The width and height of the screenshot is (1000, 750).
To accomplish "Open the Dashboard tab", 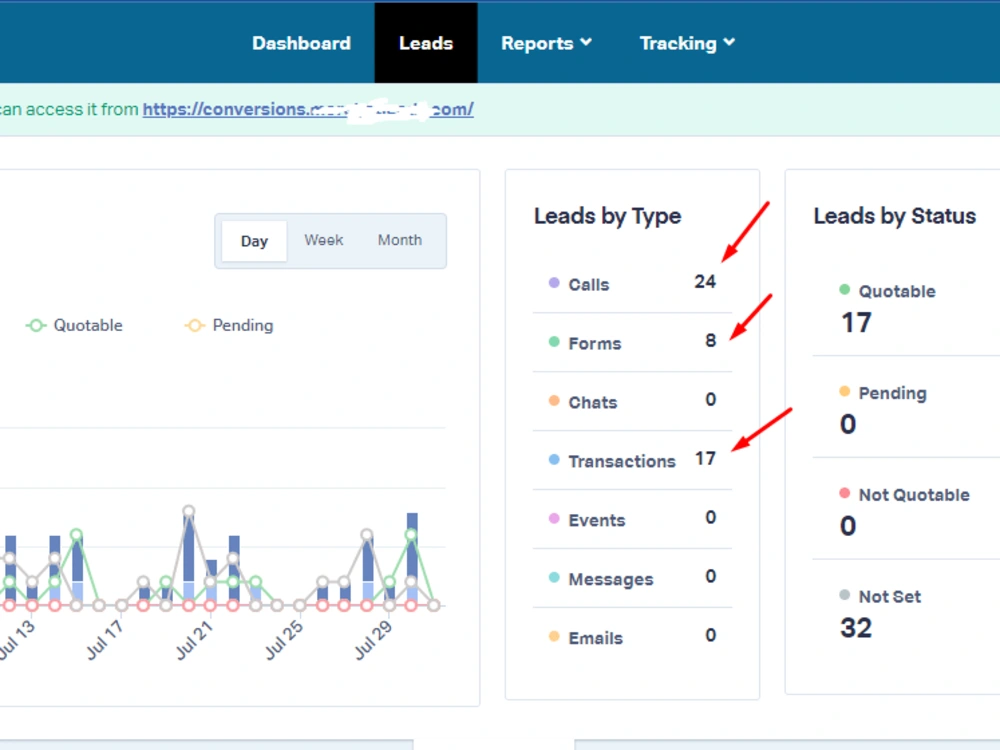I will [301, 43].
